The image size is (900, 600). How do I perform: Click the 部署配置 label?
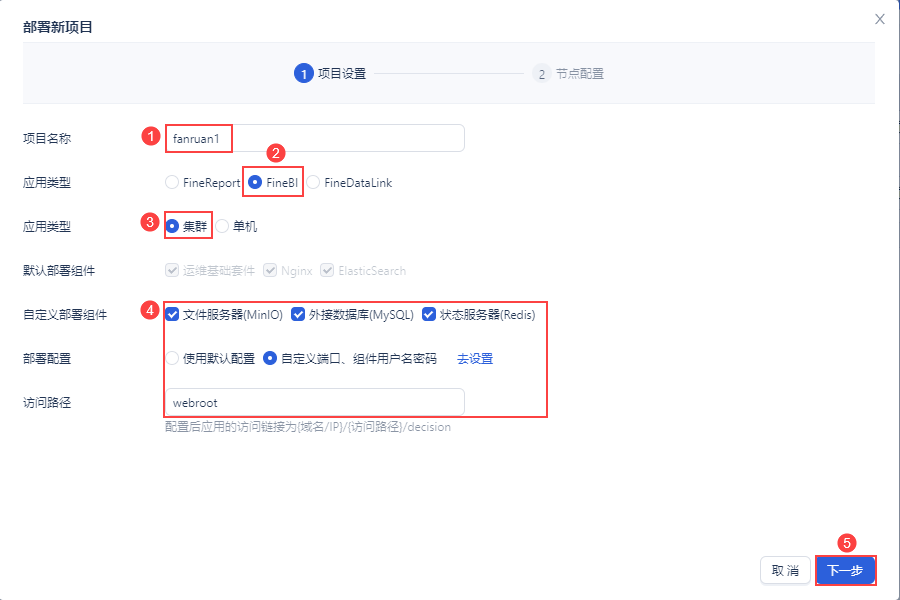coord(47,358)
